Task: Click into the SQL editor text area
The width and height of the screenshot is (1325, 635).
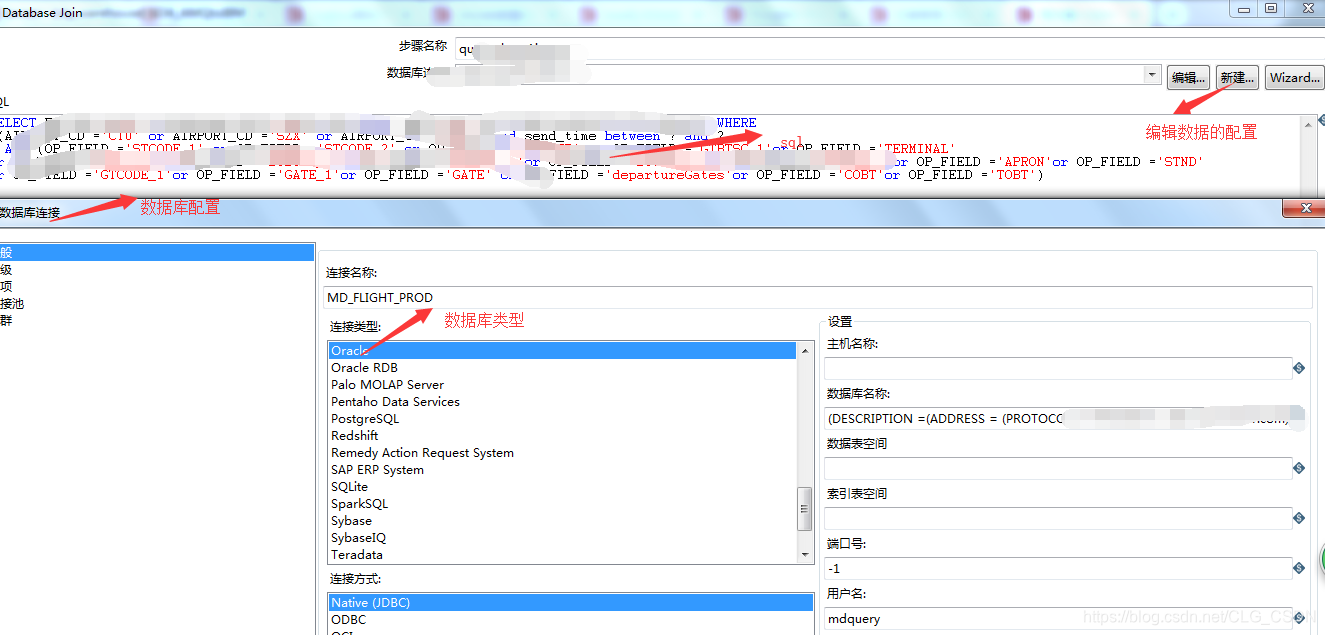Action: (650, 155)
